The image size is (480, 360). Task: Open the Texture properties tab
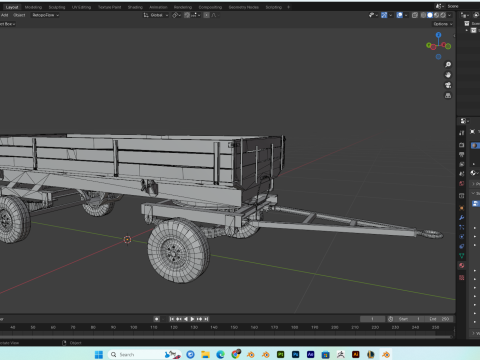pyautogui.click(x=462, y=278)
